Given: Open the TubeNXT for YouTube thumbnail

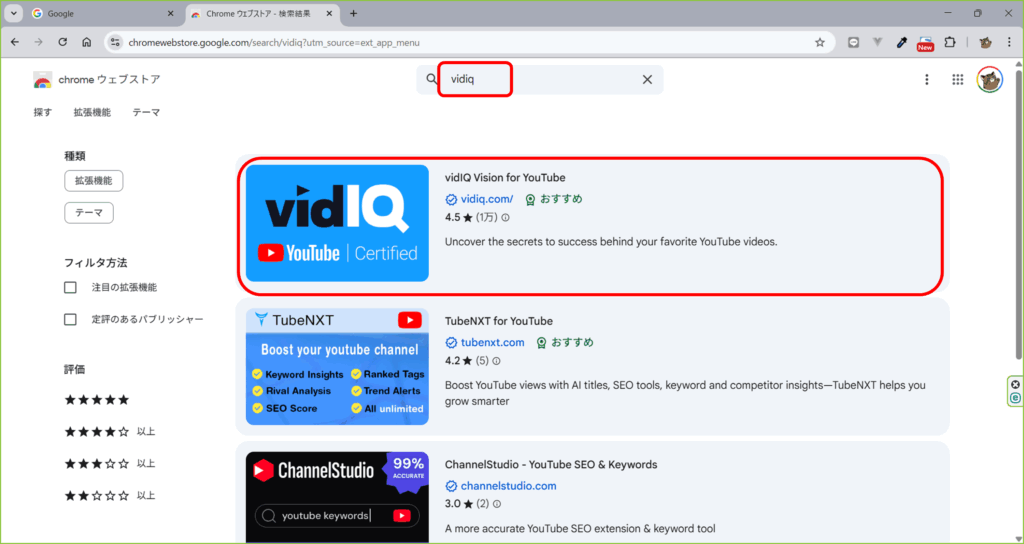Looking at the screenshot, I should [x=337, y=366].
